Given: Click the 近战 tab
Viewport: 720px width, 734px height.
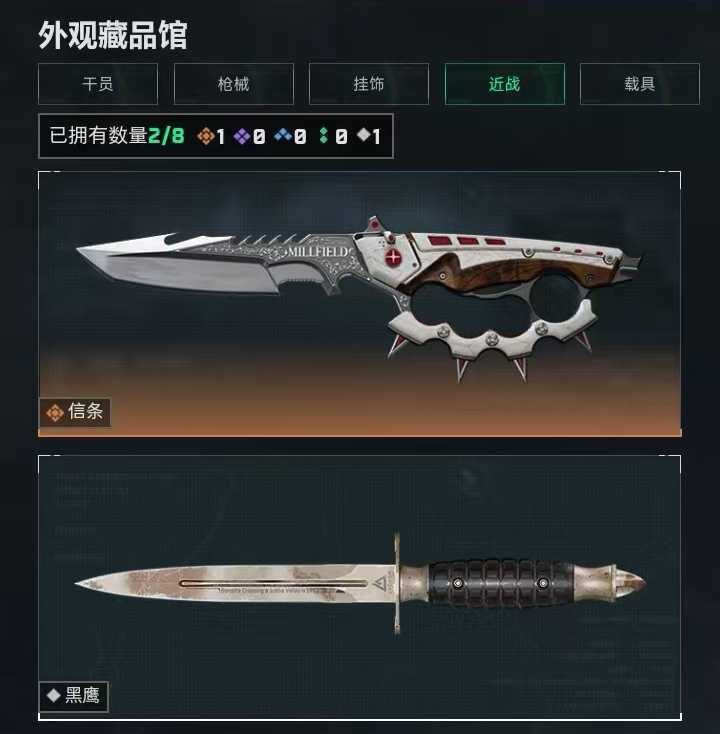Looking at the screenshot, I should [505, 84].
